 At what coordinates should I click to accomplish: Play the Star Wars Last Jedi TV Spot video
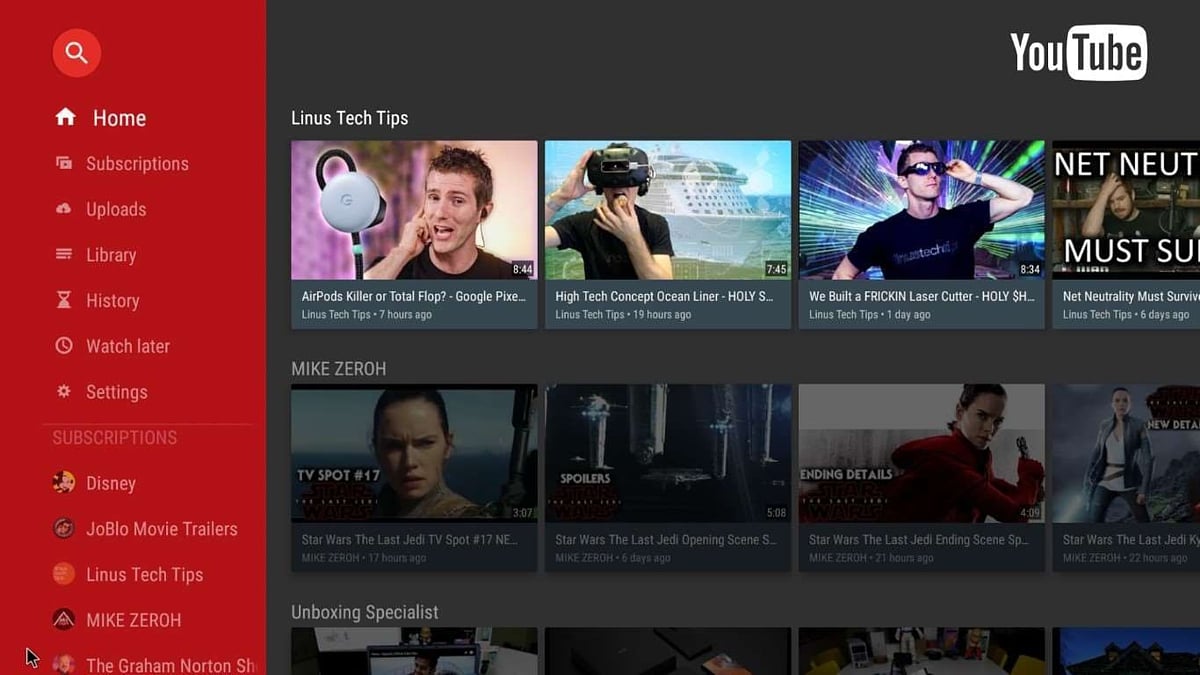(414, 453)
